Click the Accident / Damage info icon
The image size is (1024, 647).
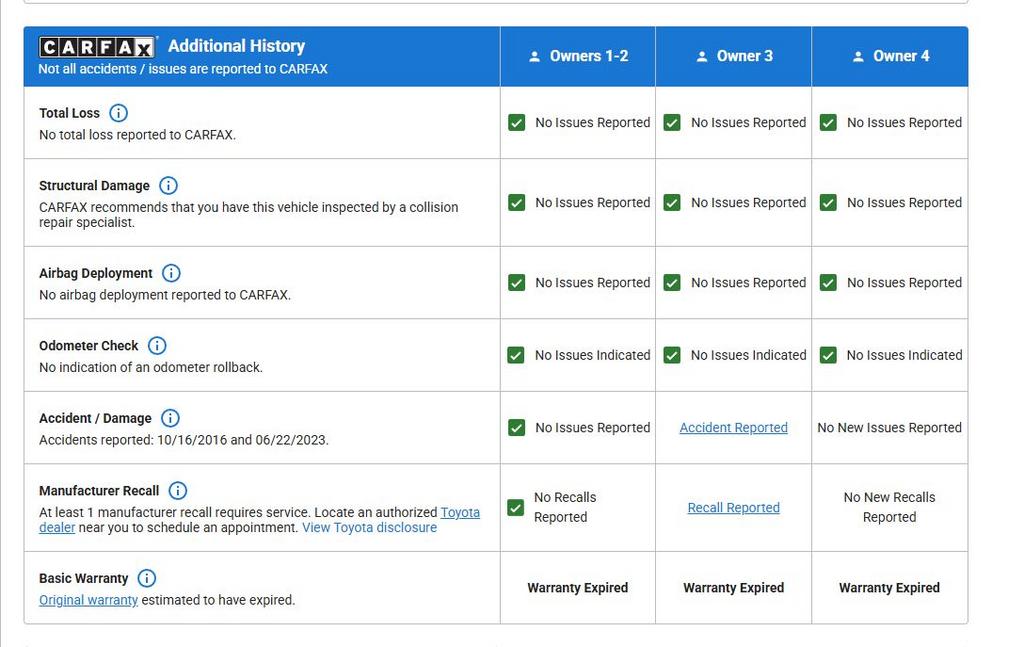170,418
